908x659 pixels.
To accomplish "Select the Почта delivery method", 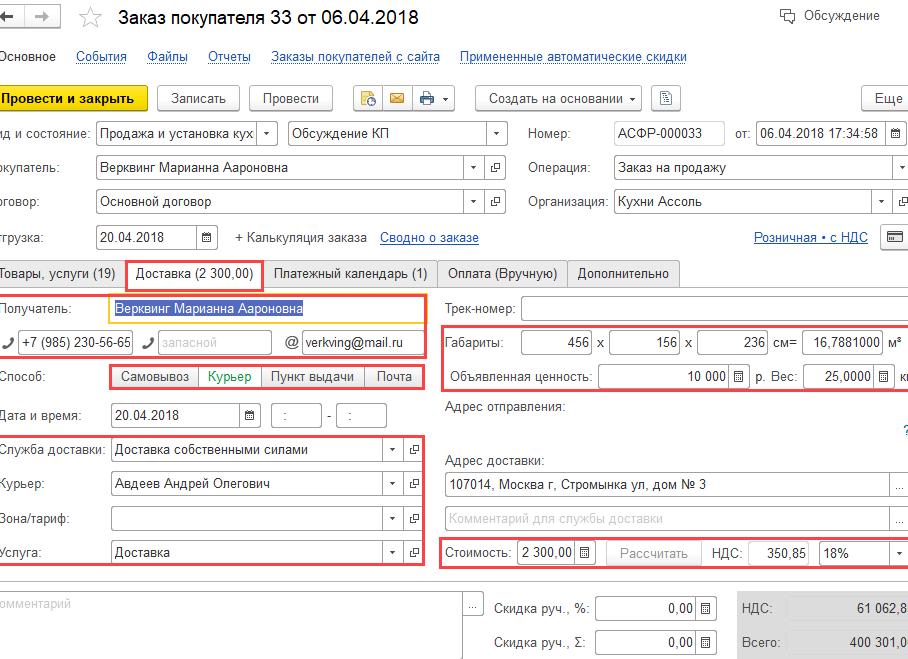I will click(x=394, y=376).
